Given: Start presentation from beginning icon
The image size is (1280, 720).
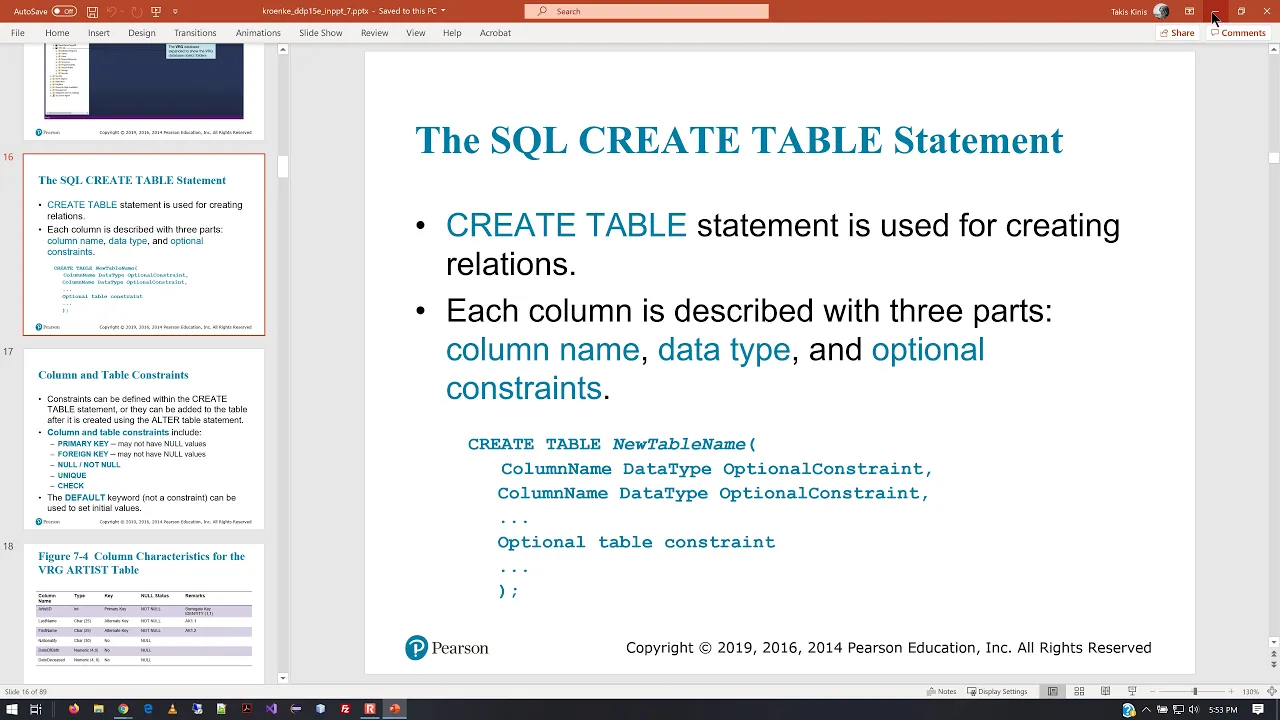Looking at the screenshot, I should pos(155,11).
